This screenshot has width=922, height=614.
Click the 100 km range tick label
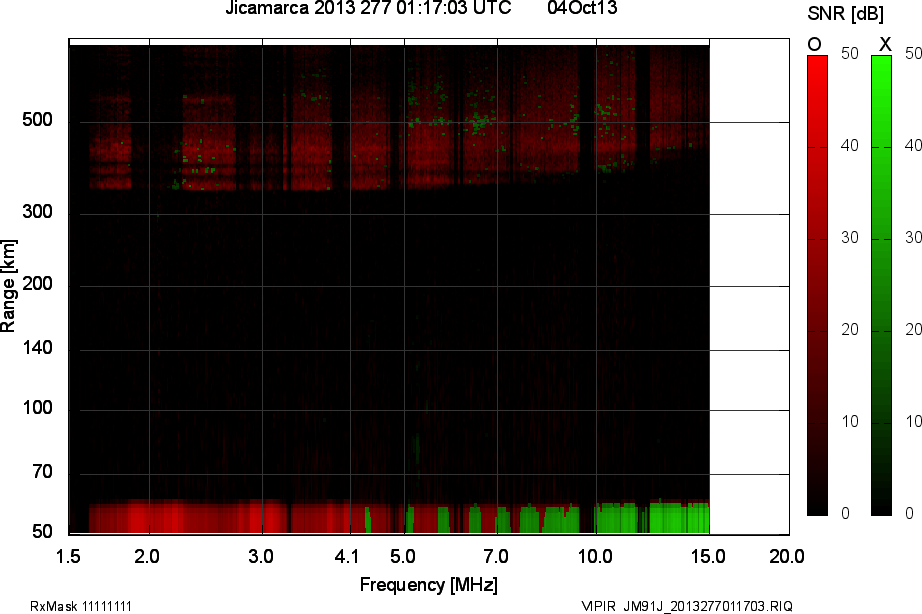click(x=37, y=408)
